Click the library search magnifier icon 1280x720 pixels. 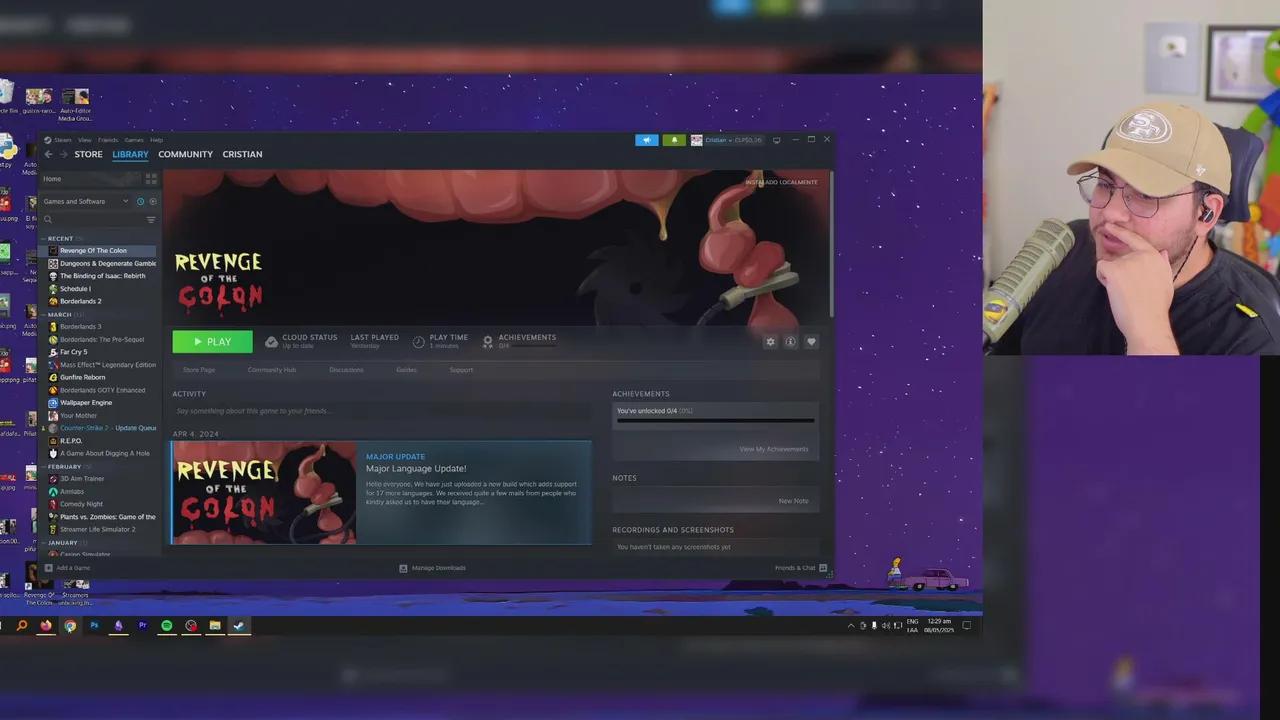(x=48, y=219)
